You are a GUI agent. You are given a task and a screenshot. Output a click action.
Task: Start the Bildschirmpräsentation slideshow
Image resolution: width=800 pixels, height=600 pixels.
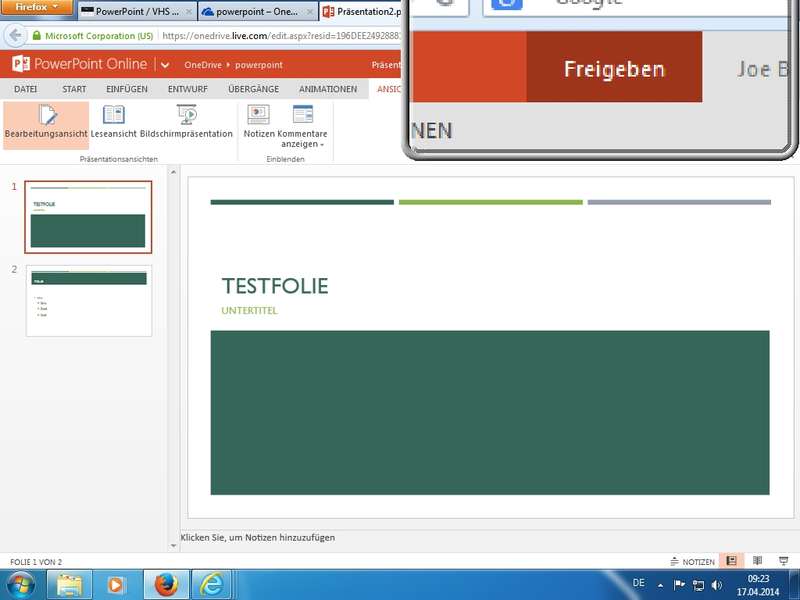tap(186, 122)
